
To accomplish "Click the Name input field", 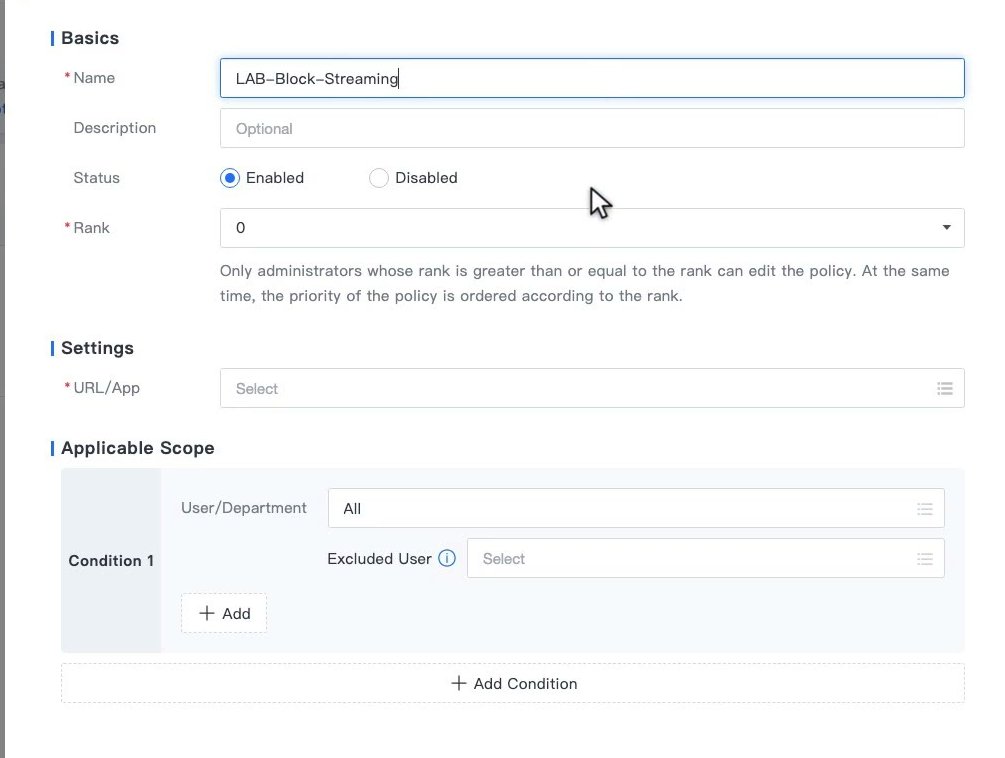I will pyautogui.click(x=592, y=78).
